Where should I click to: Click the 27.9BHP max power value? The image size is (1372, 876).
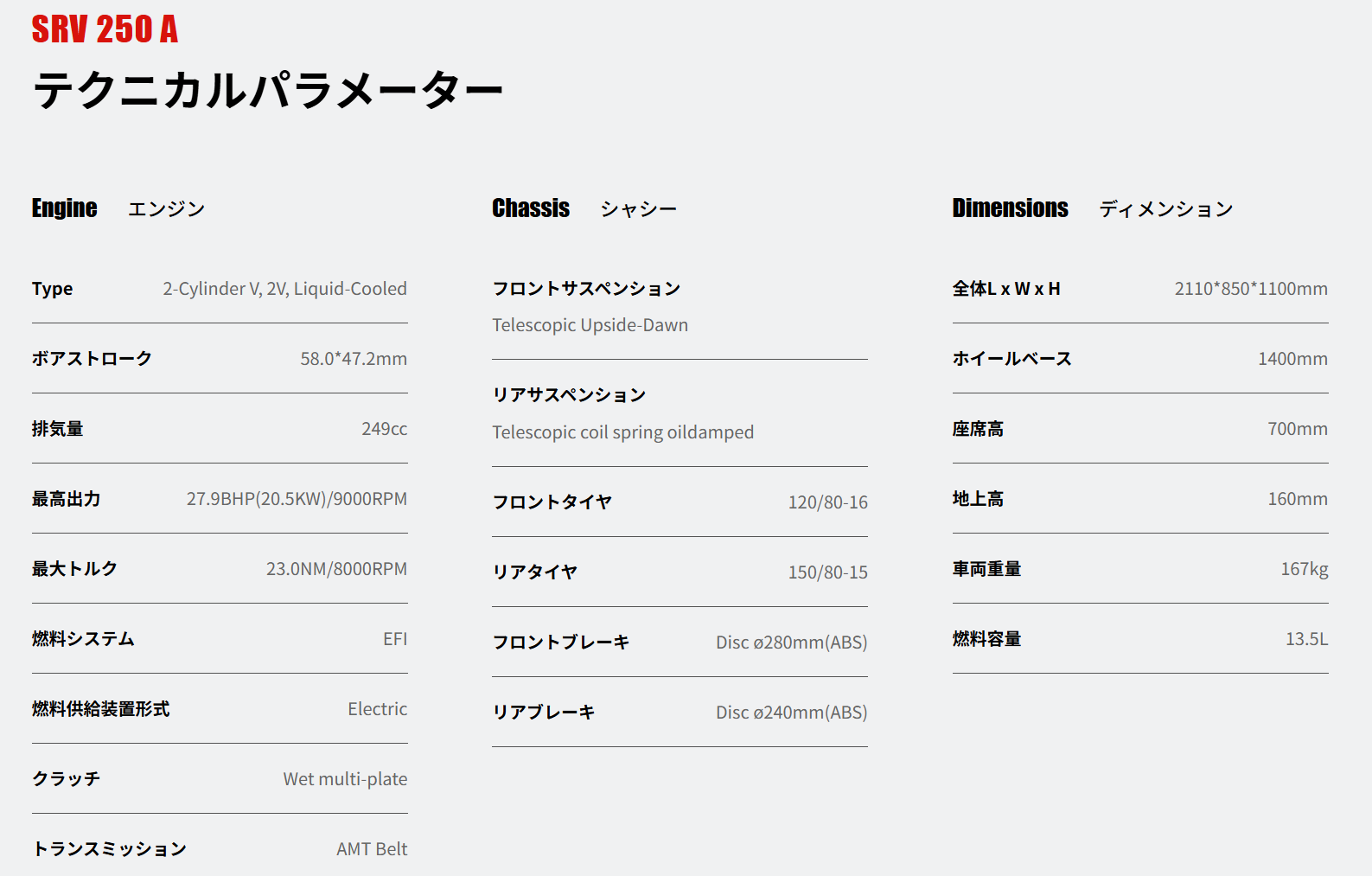[297, 499]
